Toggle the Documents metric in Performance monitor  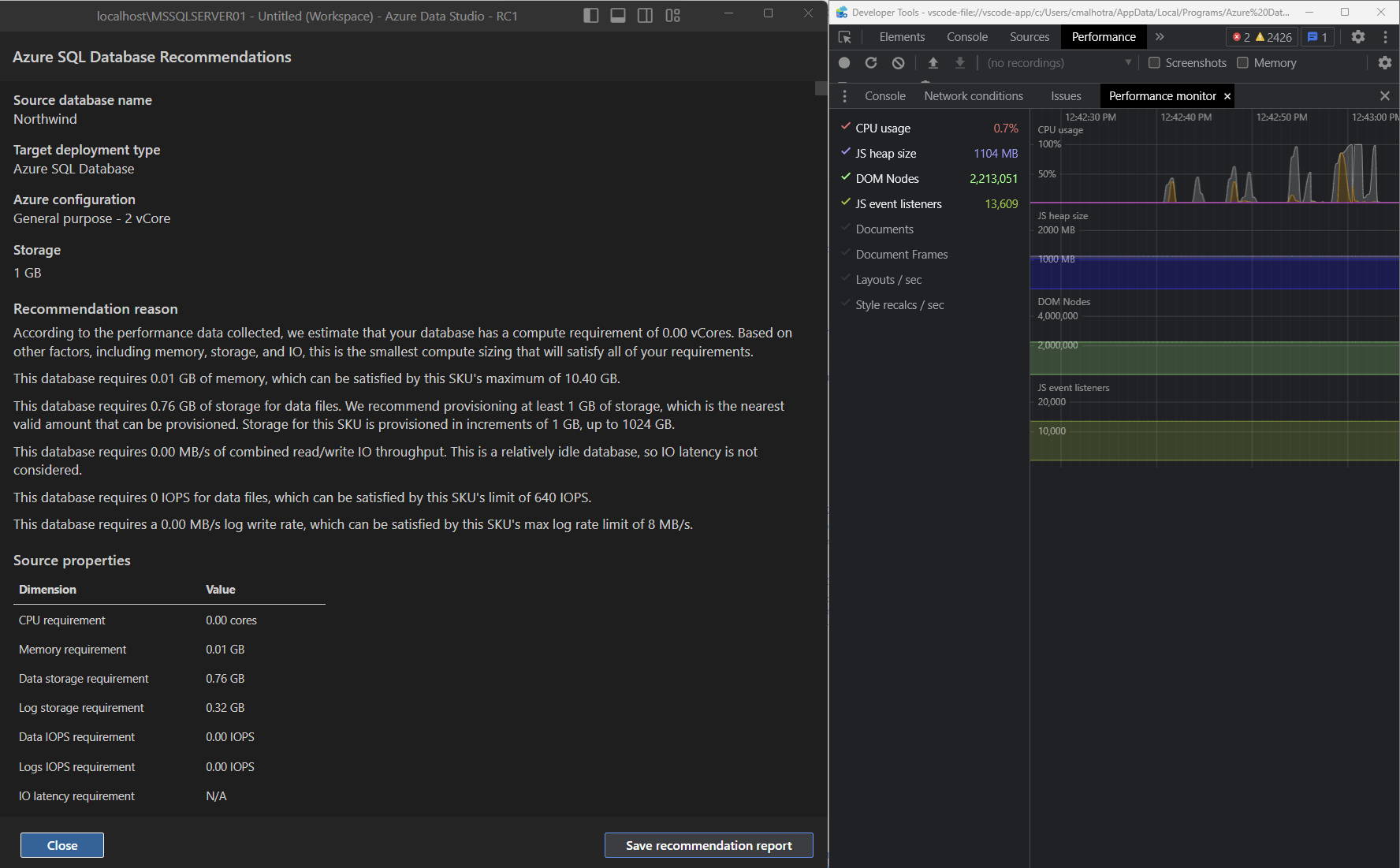[884, 229]
